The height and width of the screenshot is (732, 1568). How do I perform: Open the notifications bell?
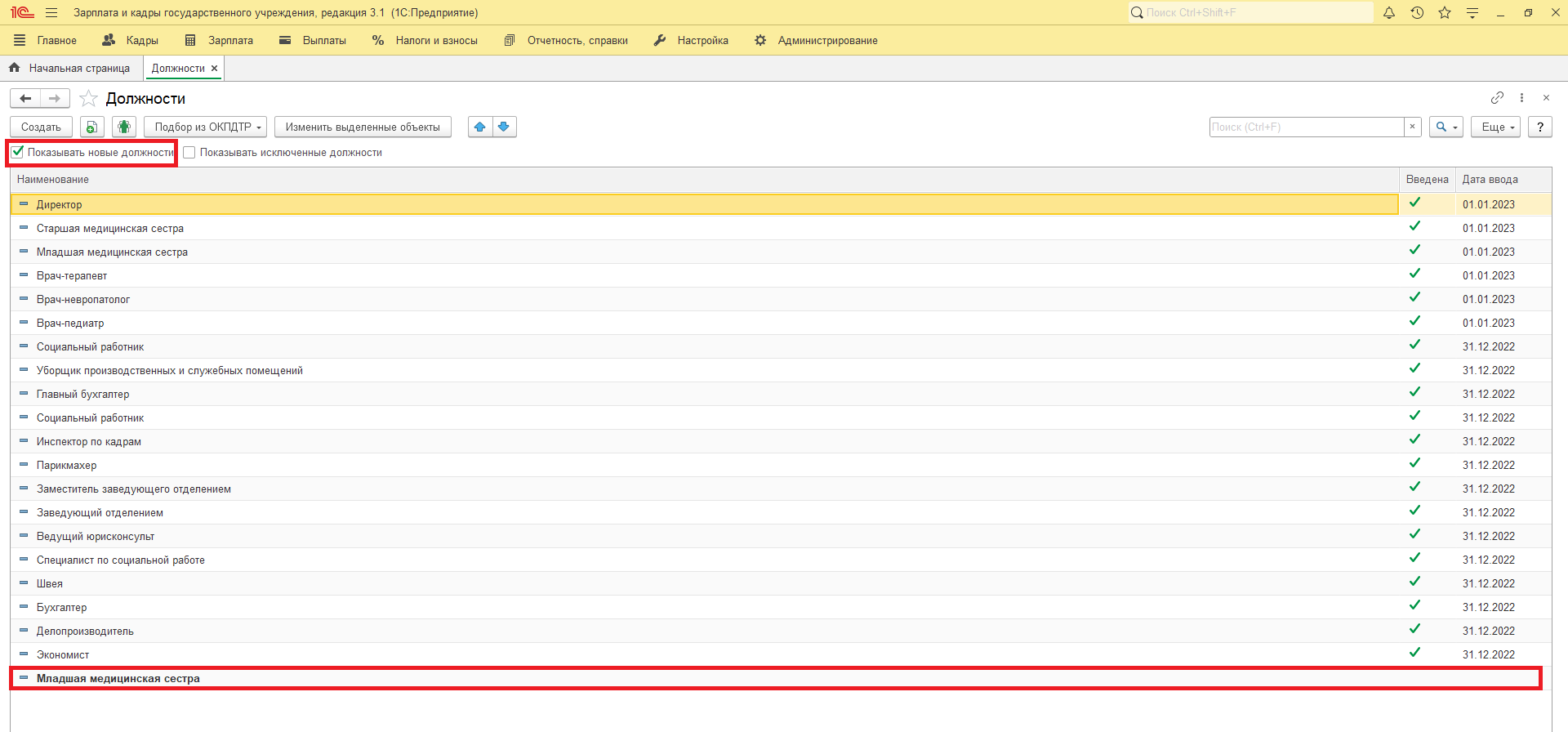pyautogui.click(x=1389, y=12)
